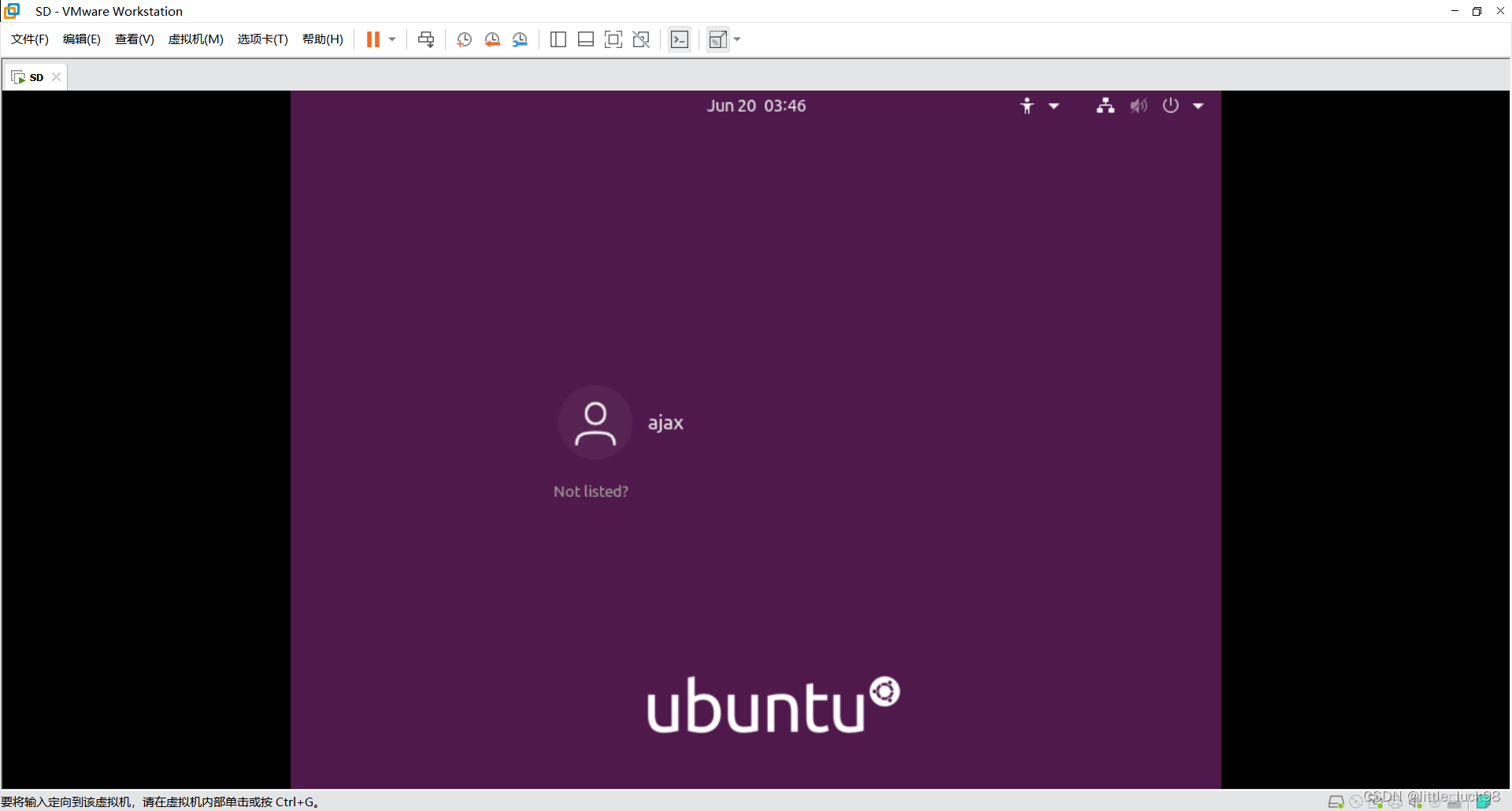Open the 编辑(E) menu
The height and width of the screenshot is (811, 1512).
(x=82, y=39)
